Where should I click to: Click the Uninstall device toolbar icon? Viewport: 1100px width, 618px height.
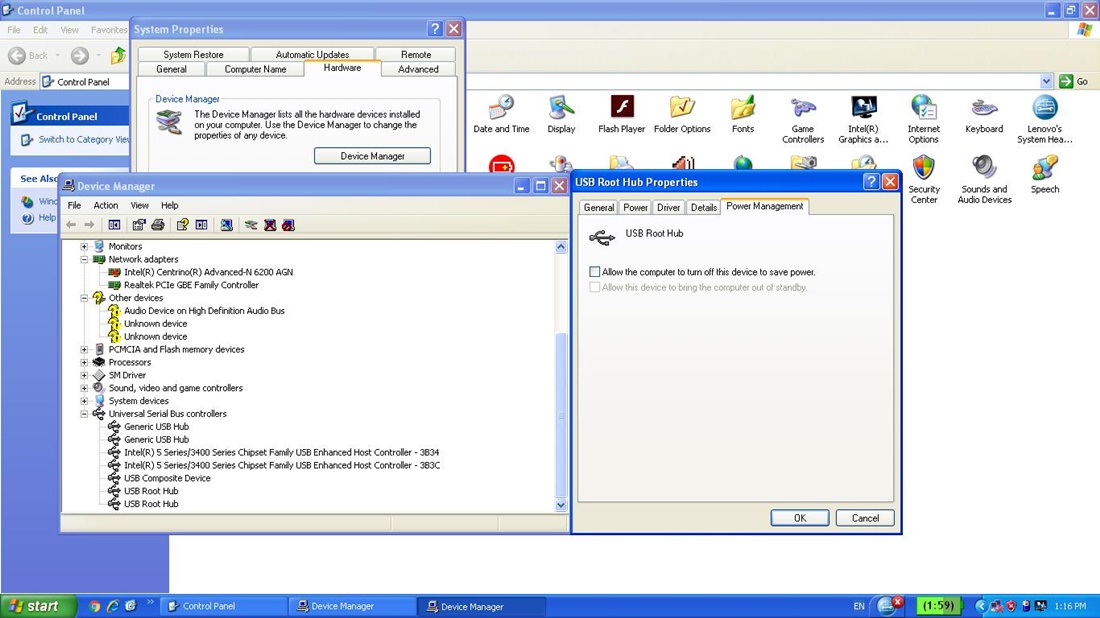tap(270, 225)
